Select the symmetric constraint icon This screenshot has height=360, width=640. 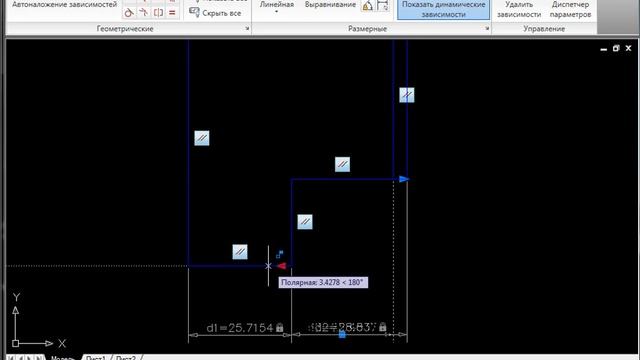(x=158, y=12)
